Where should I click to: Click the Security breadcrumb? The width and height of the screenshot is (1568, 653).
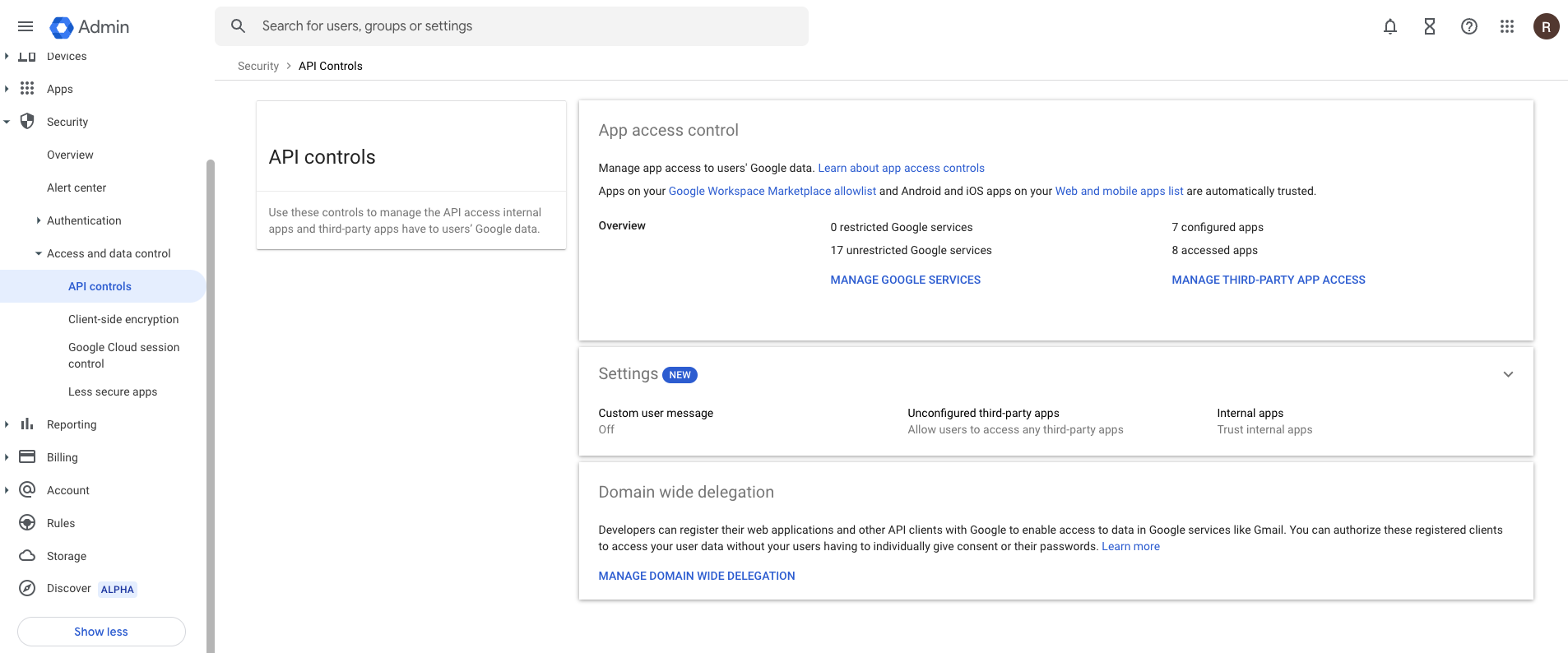click(x=258, y=66)
